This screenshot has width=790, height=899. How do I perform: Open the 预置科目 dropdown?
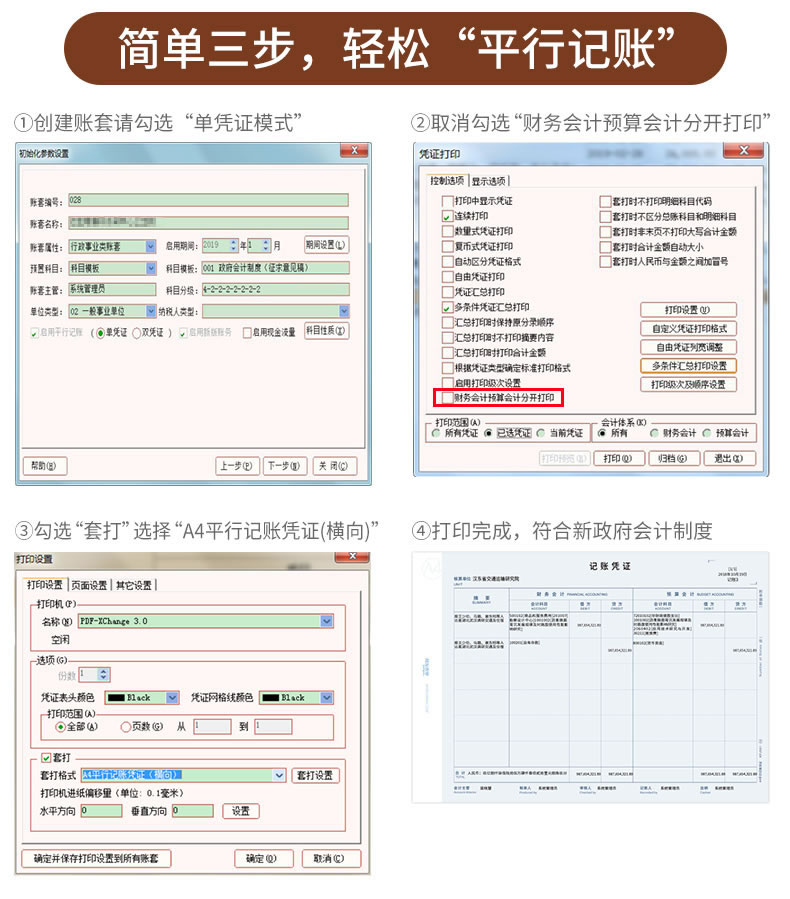pos(151,268)
